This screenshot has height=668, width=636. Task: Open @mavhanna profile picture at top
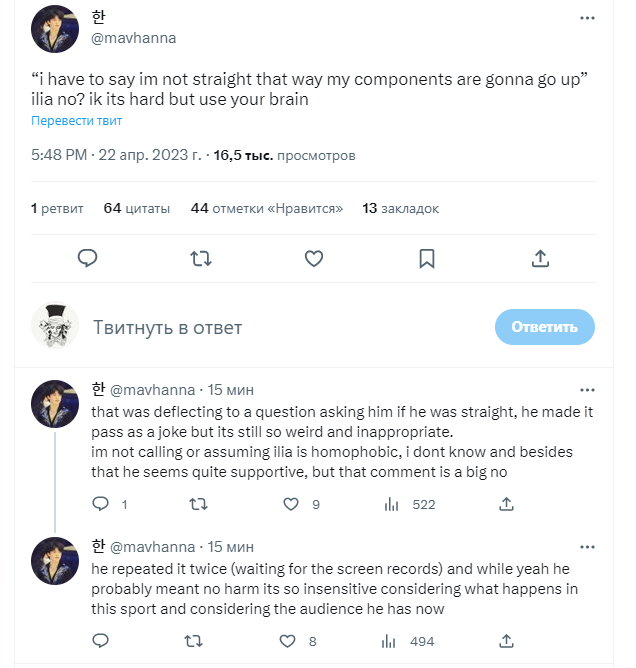(x=57, y=29)
